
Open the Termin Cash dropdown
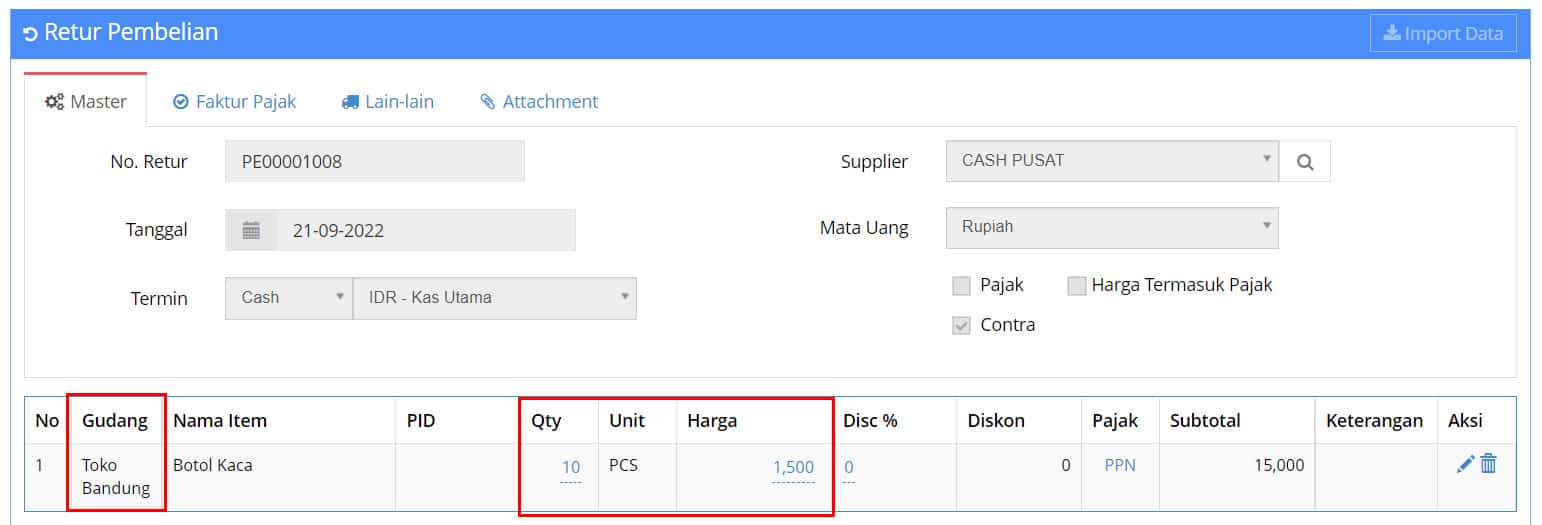pyautogui.click(x=289, y=298)
